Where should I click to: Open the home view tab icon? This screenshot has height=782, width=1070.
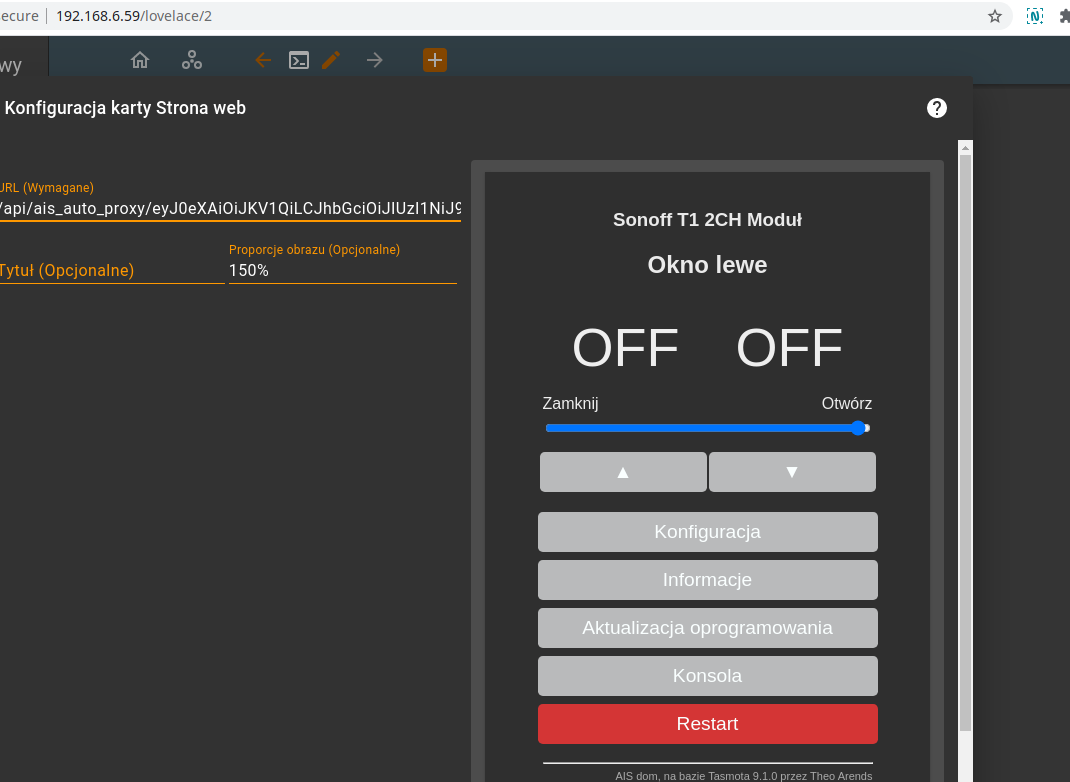tap(140, 60)
